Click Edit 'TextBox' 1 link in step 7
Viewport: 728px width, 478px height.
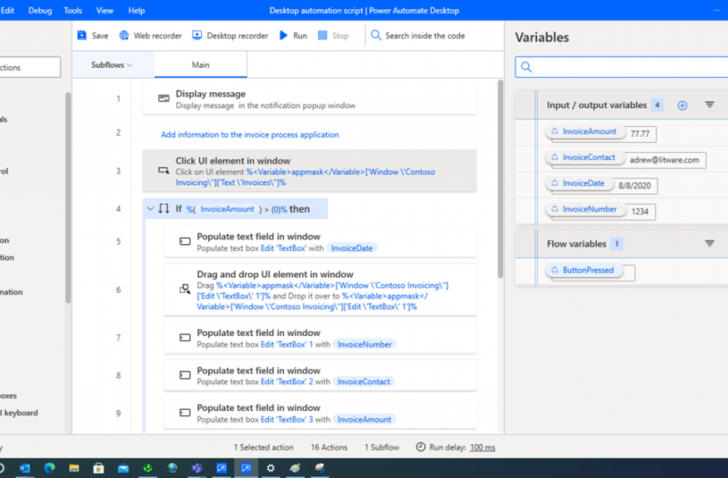click(x=287, y=344)
